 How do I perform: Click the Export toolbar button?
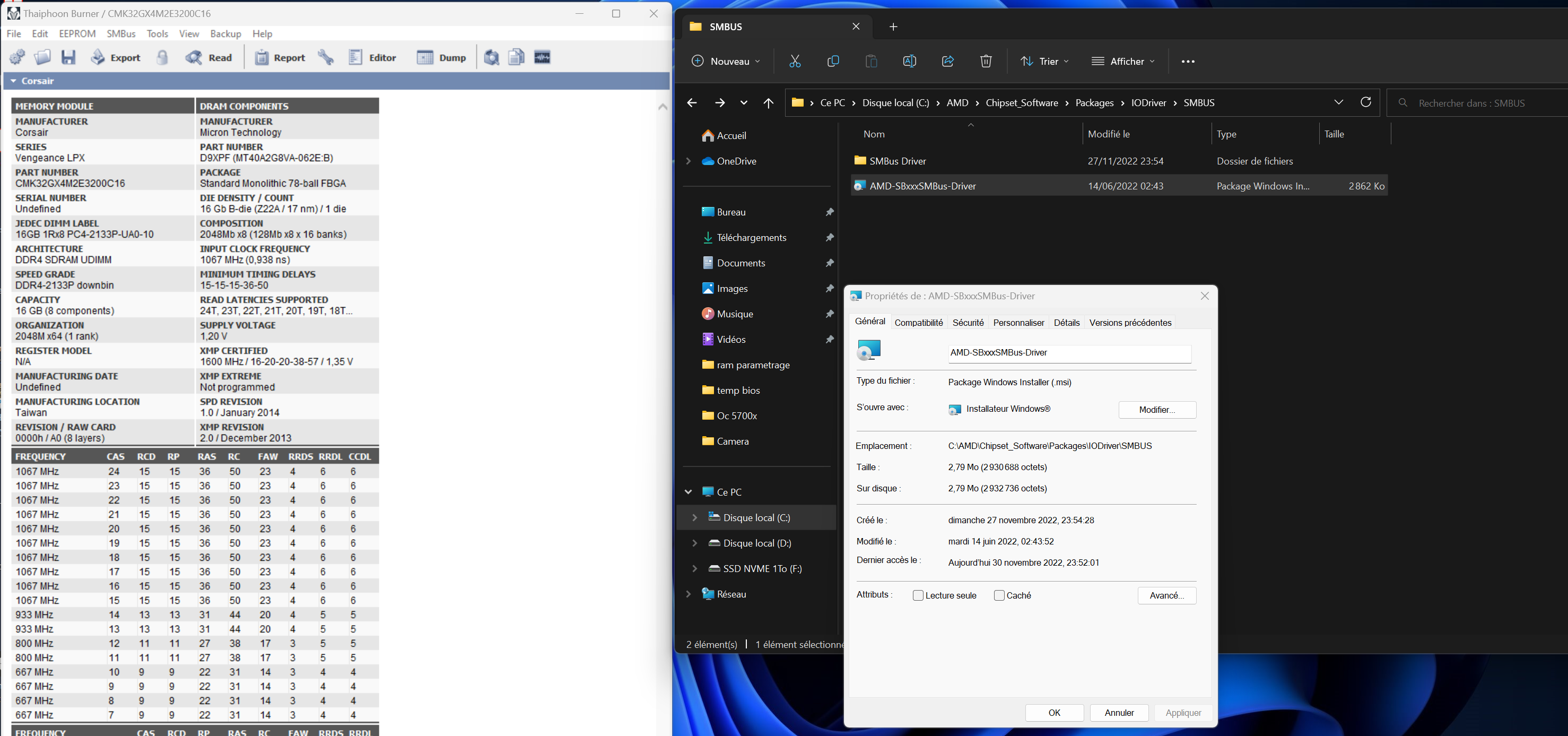pyautogui.click(x=116, y=57)
